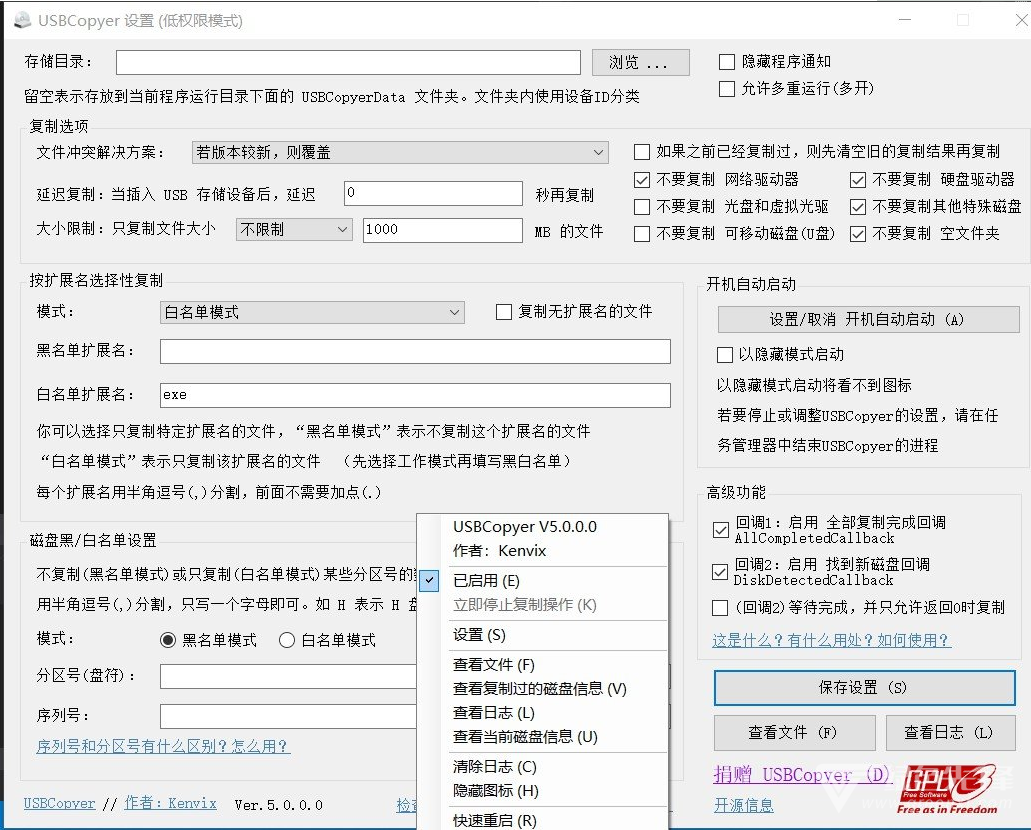Click the USBCopyer app icon in title bar
The width and height of the screenshot is (1031, 830).
(22, 20)
